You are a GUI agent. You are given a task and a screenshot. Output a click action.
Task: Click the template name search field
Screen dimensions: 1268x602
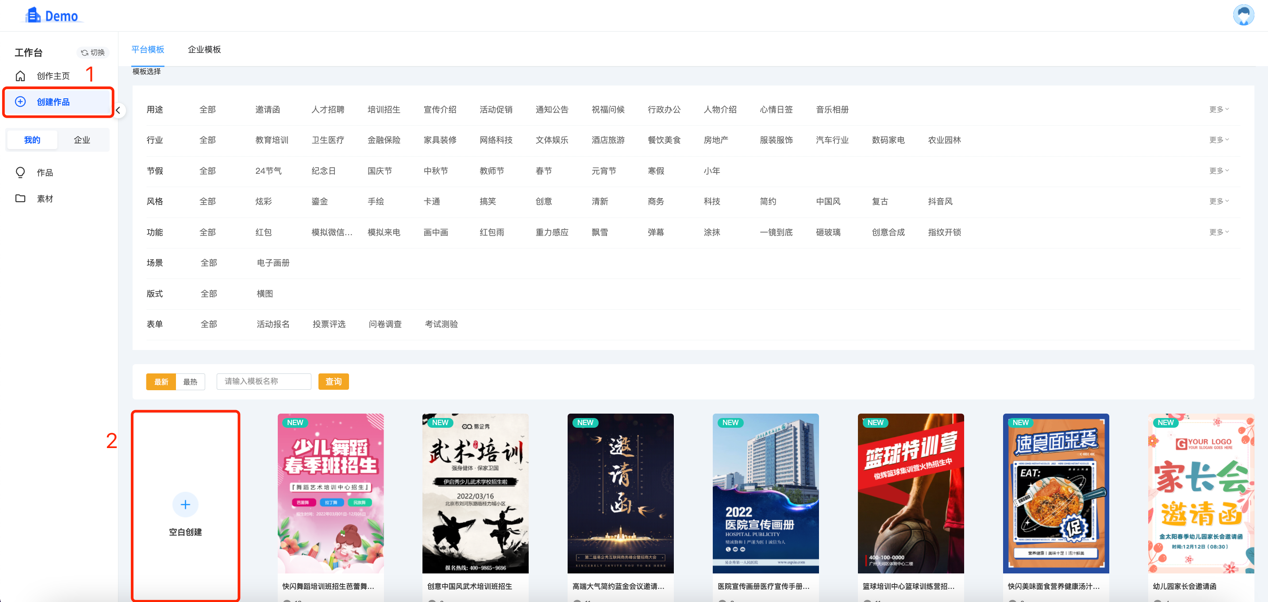click(x=263, y=382)
